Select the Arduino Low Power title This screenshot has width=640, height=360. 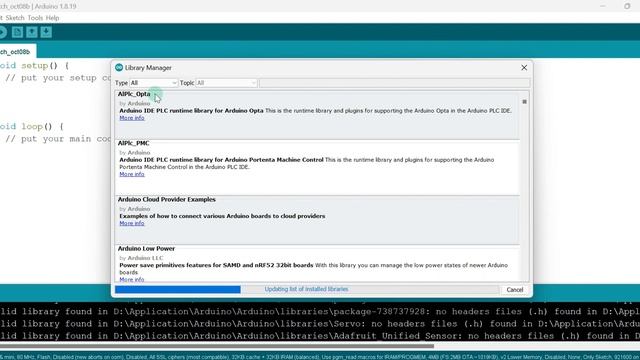tap(146, 249)
